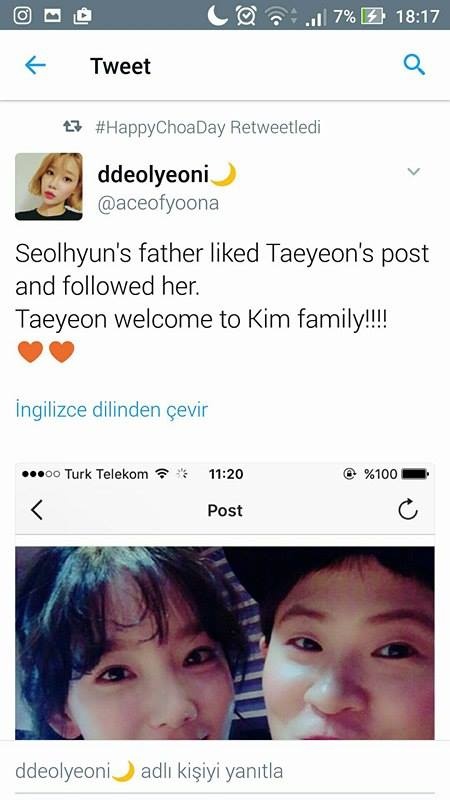Open the #HappyChoaDay Retweetledi label

[208, 127]
